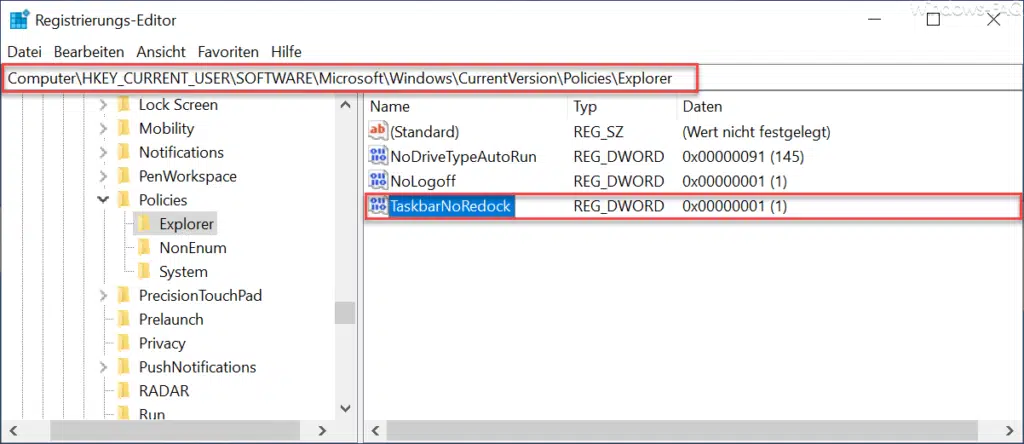Image resolution: width=1024 pixels, height=444 pixels.
Task: Click the NoDriveTypeAutoRun value icon
Action: point(378,156)
